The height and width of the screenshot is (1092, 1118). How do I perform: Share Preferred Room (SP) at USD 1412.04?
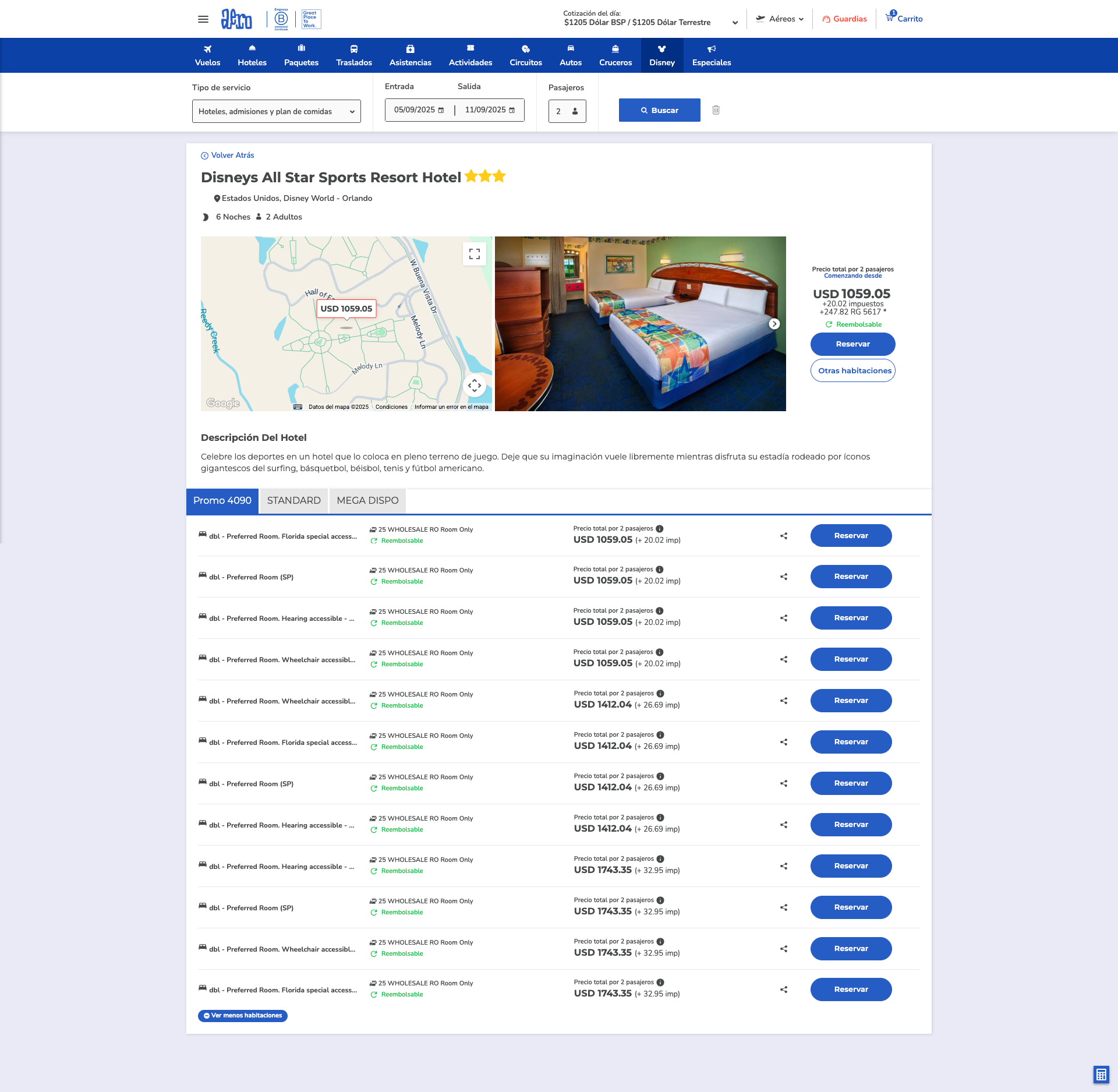[x=784, y=783]
